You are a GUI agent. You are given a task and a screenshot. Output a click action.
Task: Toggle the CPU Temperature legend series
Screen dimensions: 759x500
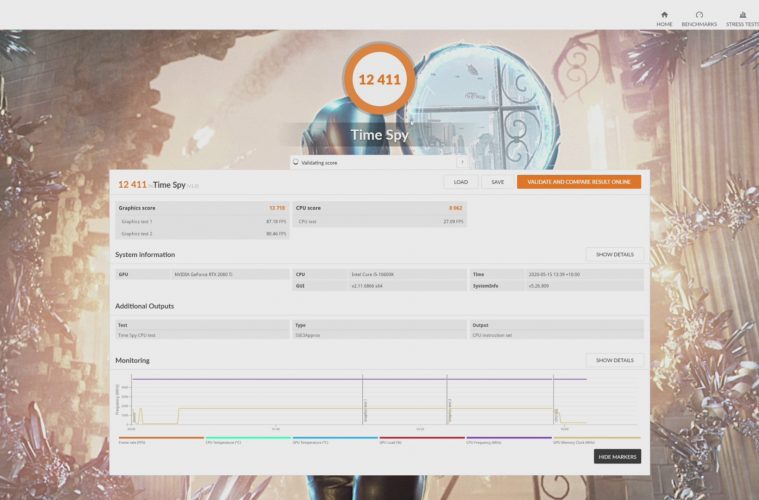[x=248, y=440]
